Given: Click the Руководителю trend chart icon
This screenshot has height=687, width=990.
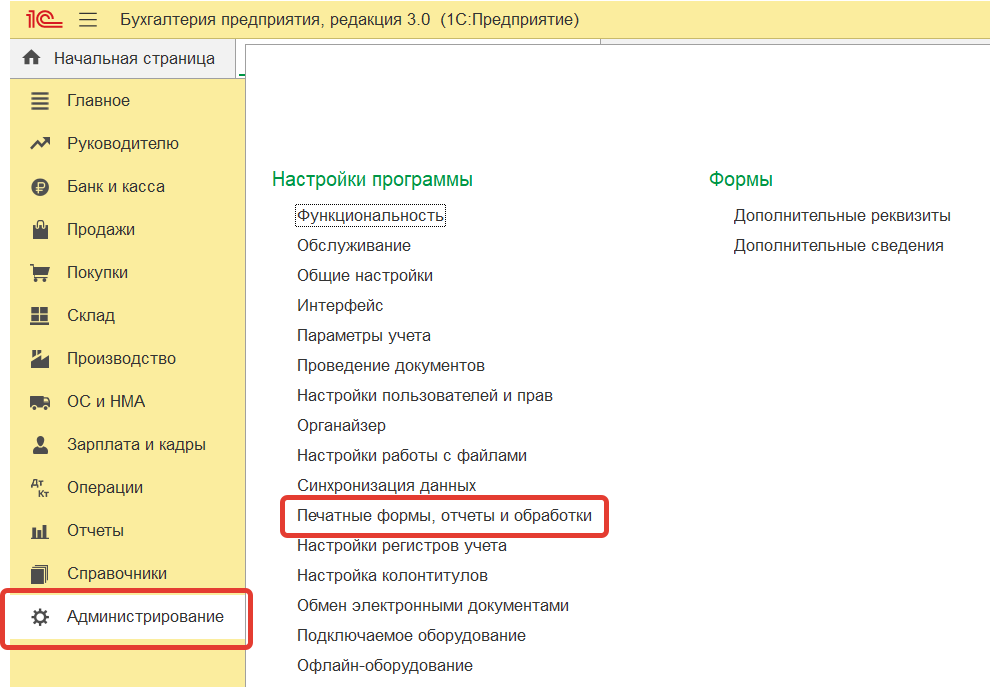Looking at the screenshot, I should tap(40, 144).
